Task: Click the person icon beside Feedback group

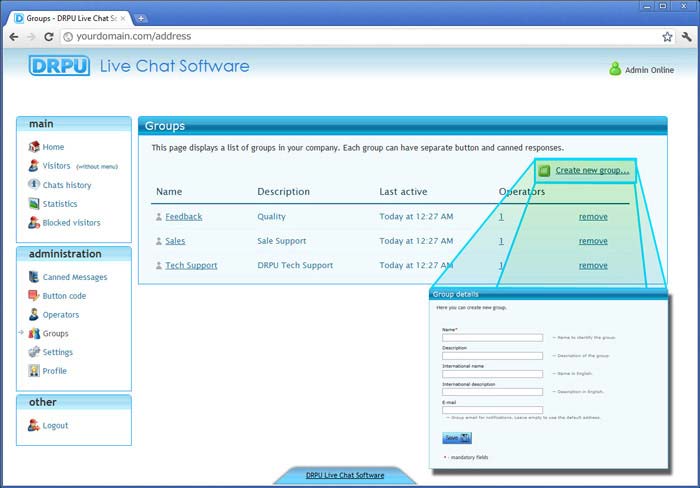Action: point(158,217)
